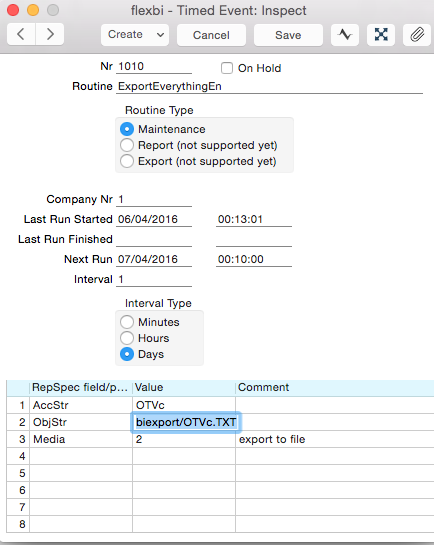Open the Create dropdown menu
This screenshot has height=545, width=434.
(x=135, y=35)
